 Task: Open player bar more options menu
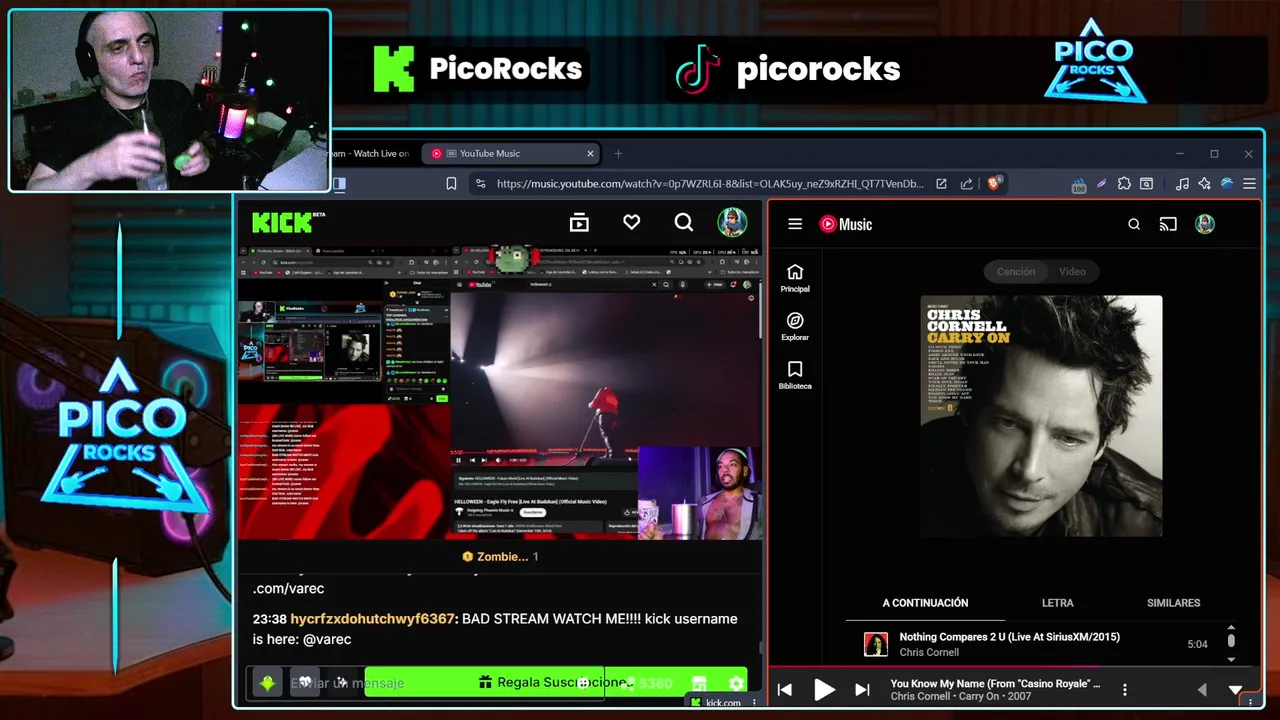point(1125,689)
